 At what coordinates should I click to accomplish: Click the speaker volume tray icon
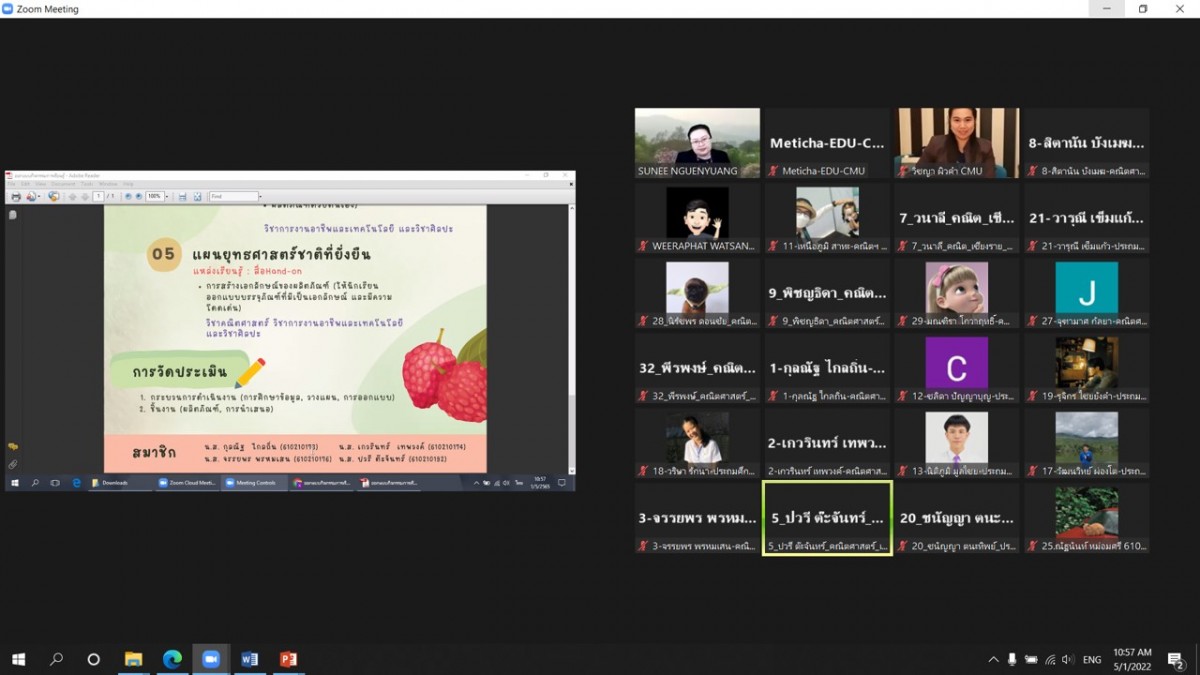point(1067,659)
